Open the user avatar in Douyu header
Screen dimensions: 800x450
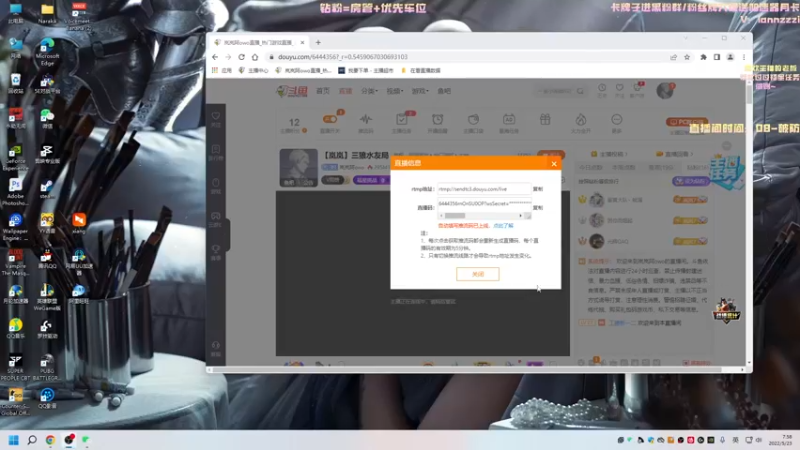[664, 91]
